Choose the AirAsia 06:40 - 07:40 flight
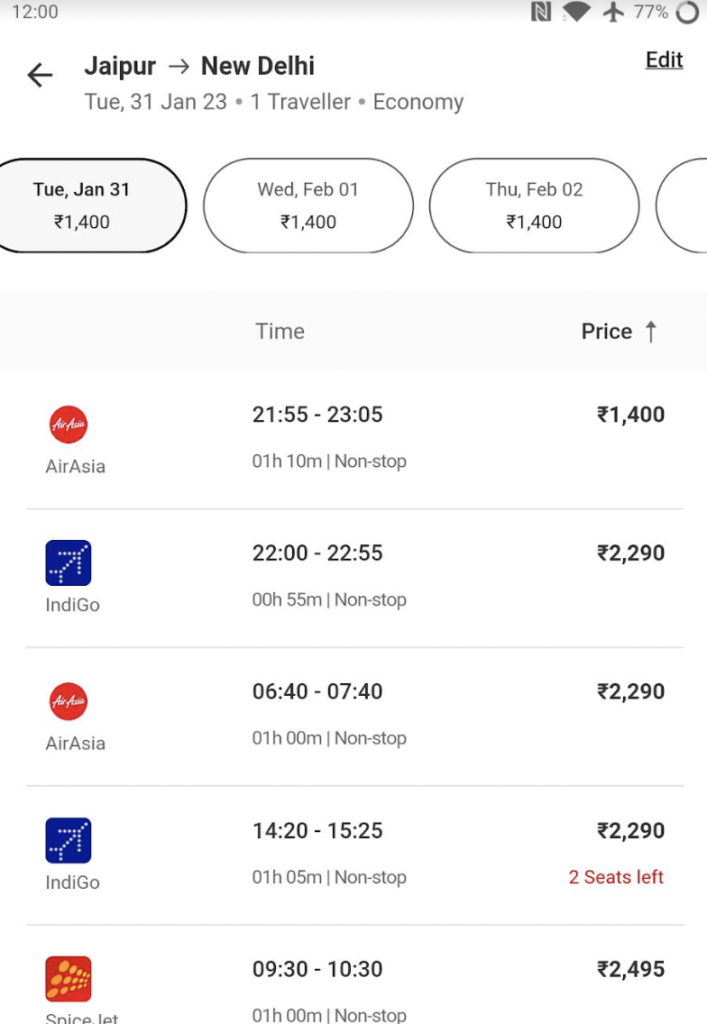 (355, 716)
